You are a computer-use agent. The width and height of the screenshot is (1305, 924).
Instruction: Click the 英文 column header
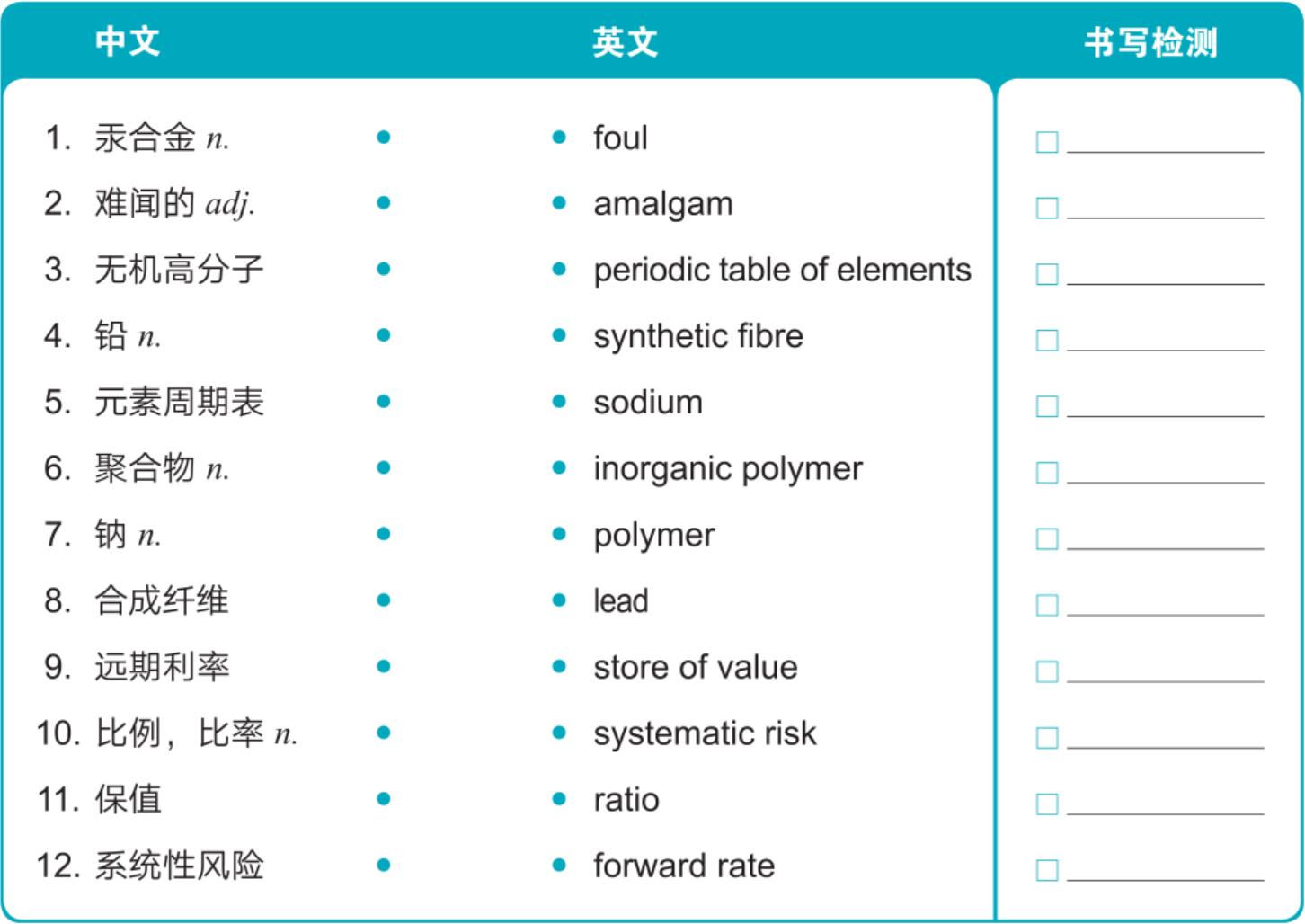click(x=625, y=42)
